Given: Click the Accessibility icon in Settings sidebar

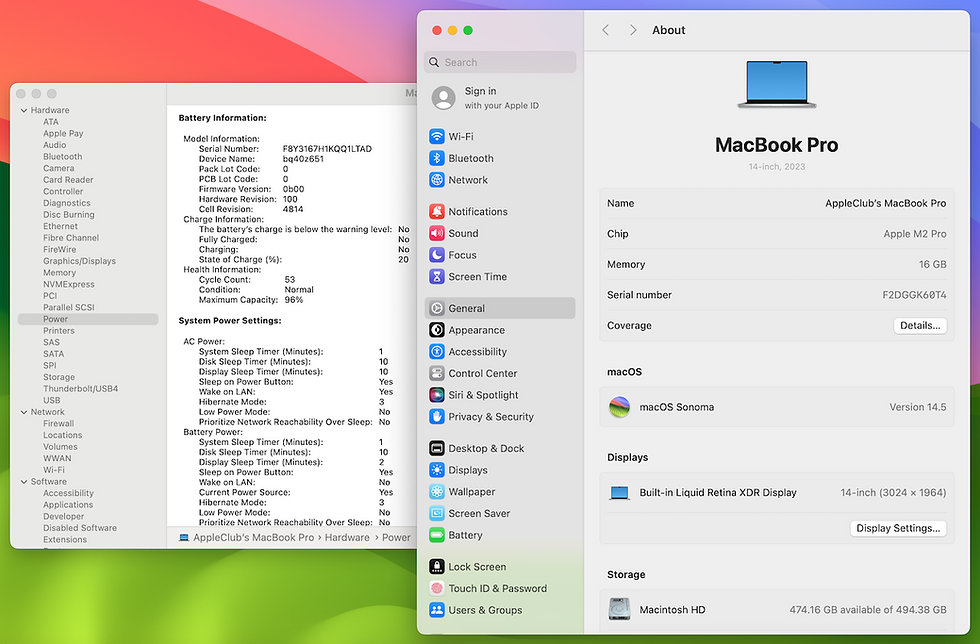Looking at the screenshot, I should pos(437,351).
